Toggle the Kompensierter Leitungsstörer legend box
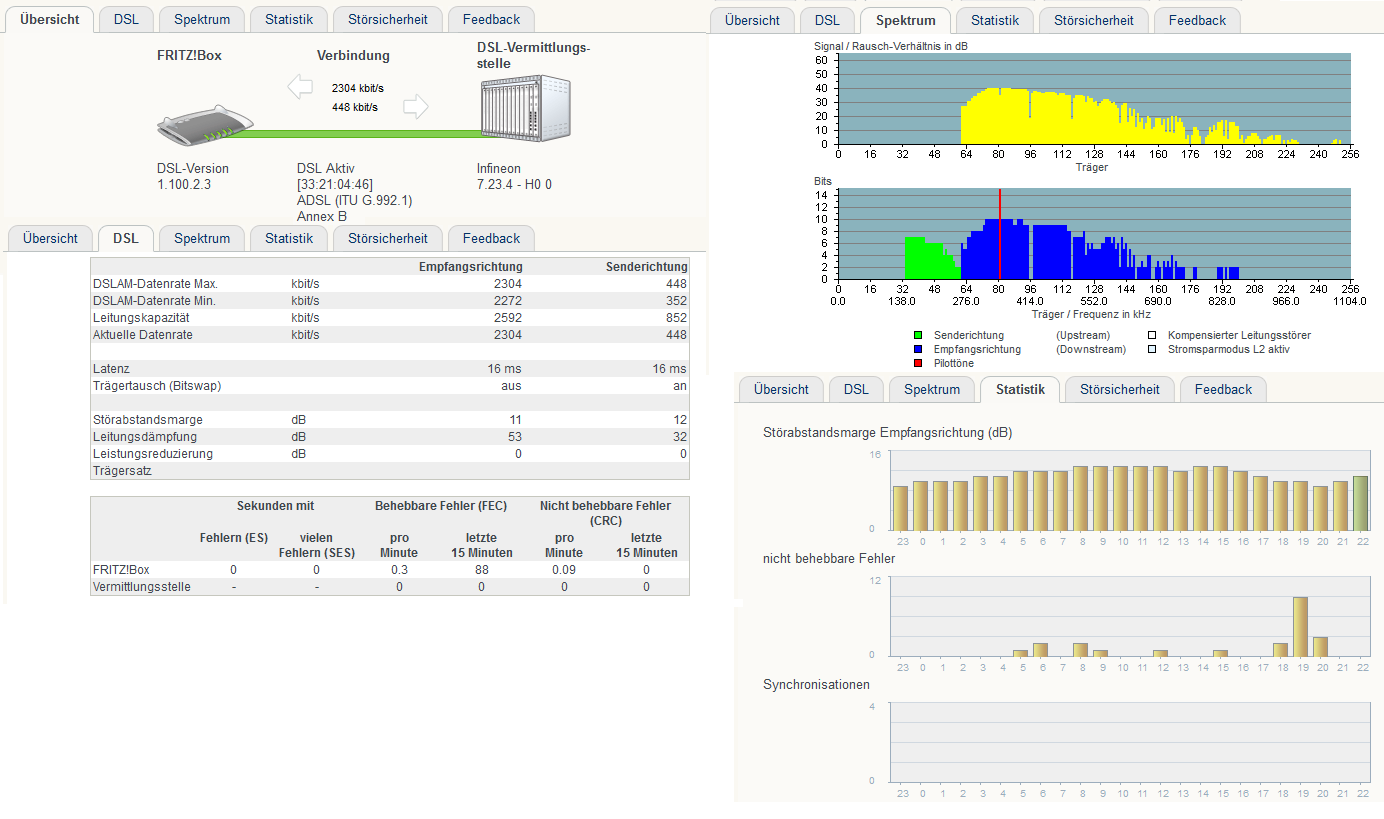Viewport: 1384px width, 819px height. 1151,335
